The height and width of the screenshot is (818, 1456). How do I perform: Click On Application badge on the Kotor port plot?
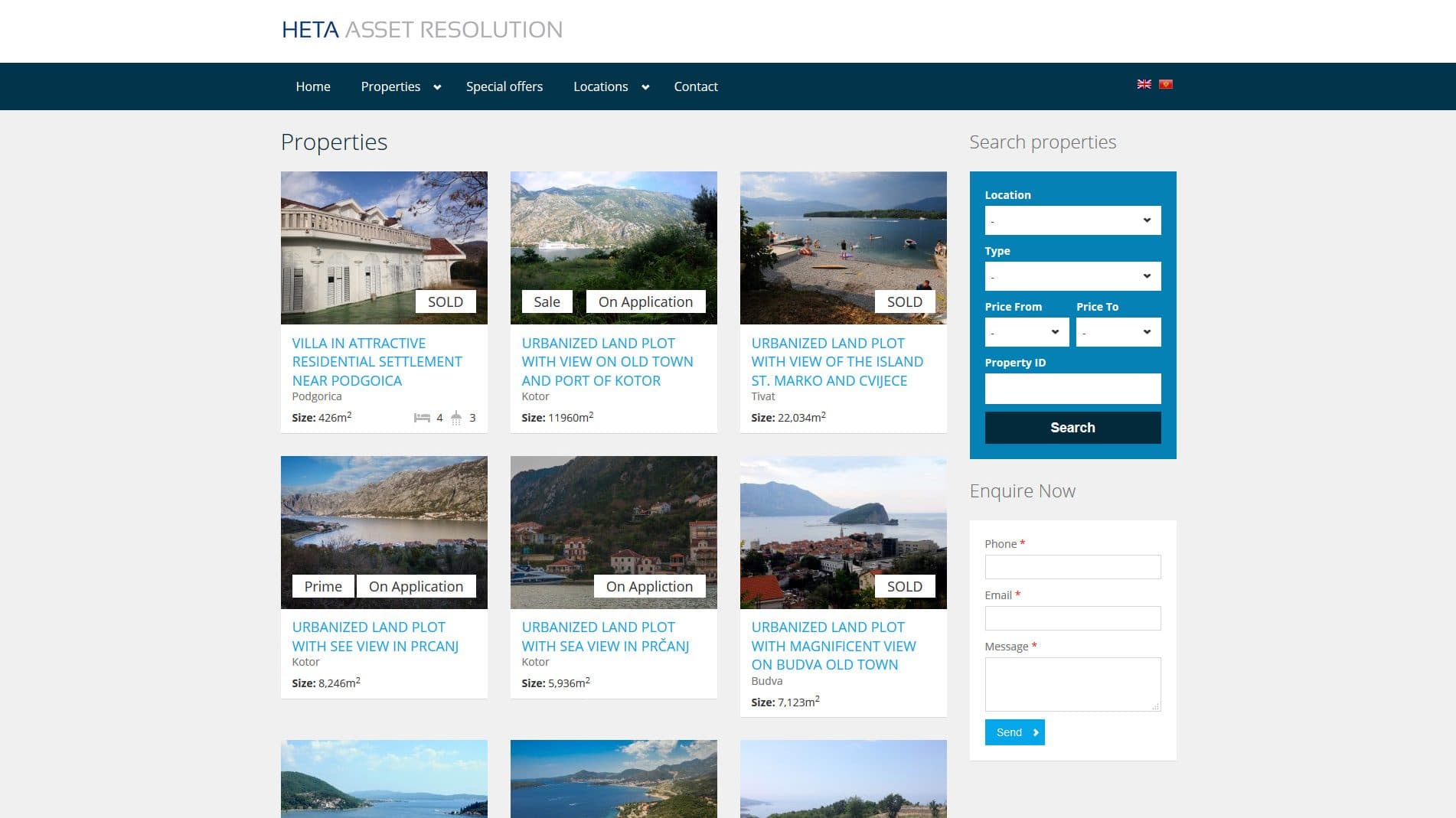tap(645, 301)
